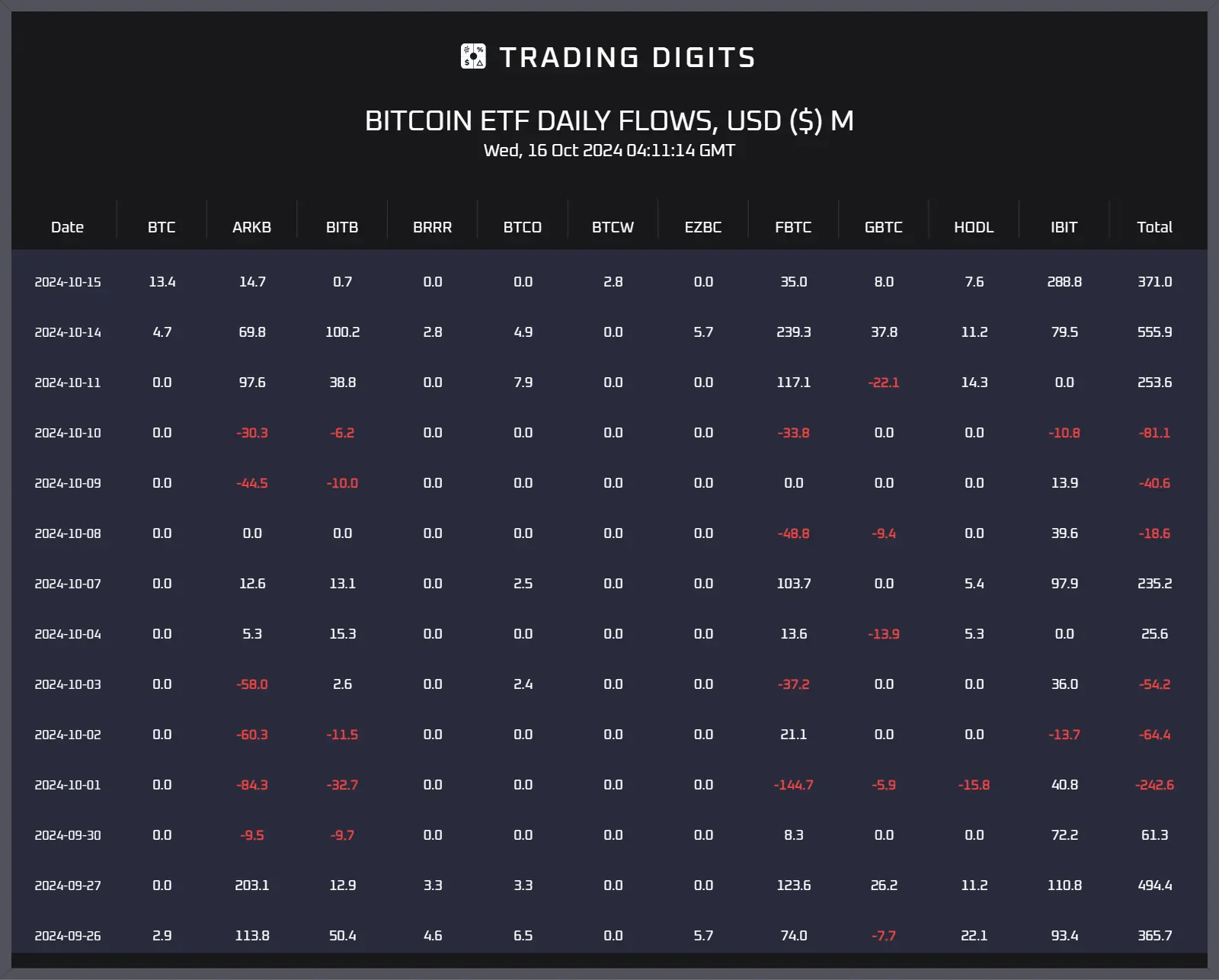Click the BITB column header
This screenshot has height=980, width=1219.
coord(342,227)
